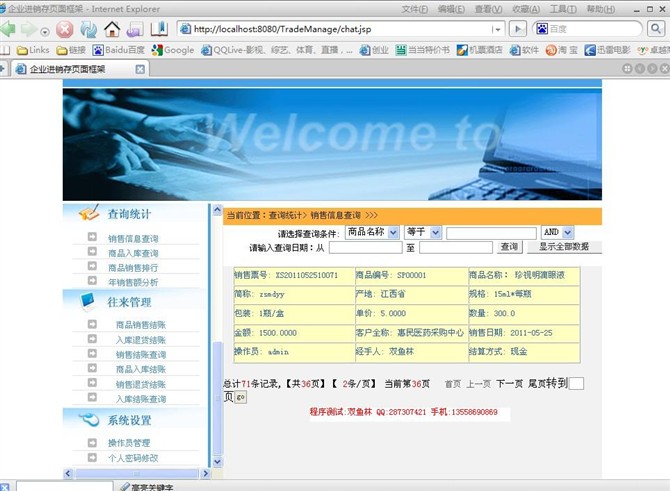
Task: Click the end date 至 field
Action: click(x=456, y=247)
